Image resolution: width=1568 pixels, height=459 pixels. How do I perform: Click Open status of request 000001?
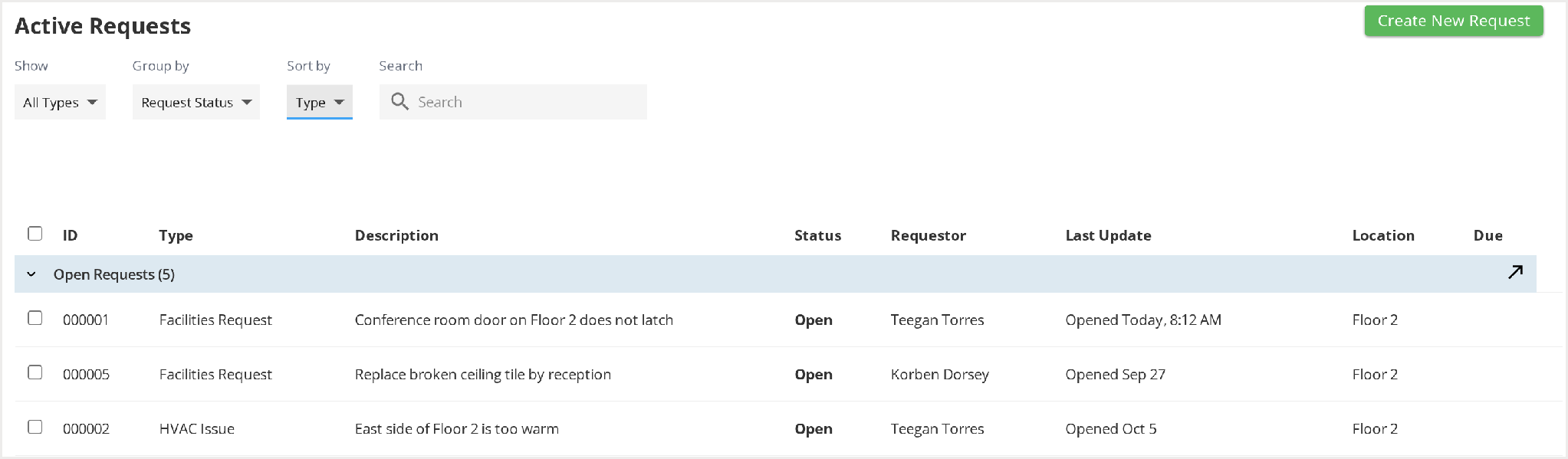814,320
